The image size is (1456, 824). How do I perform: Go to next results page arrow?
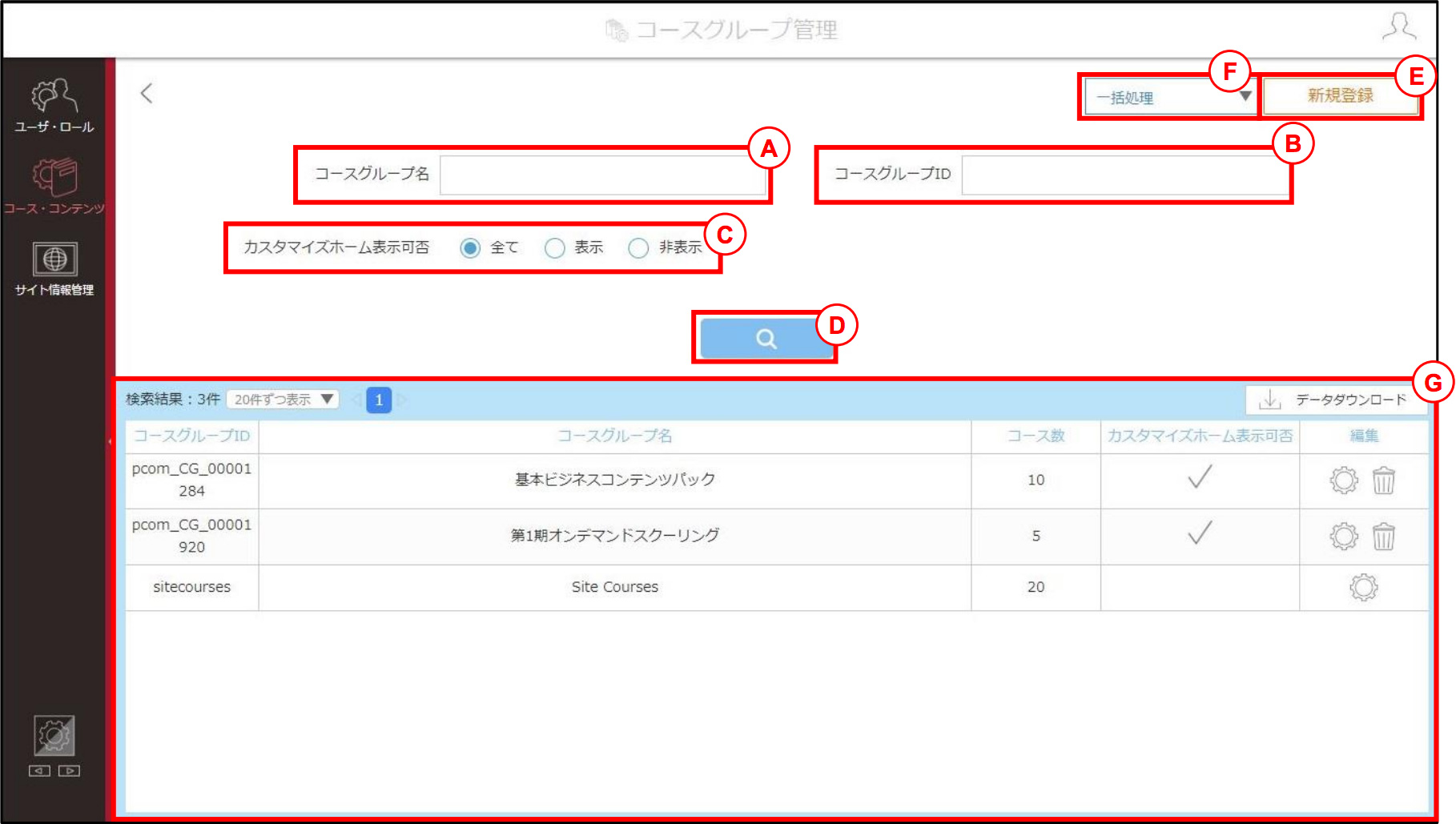(x=402, y=399)
